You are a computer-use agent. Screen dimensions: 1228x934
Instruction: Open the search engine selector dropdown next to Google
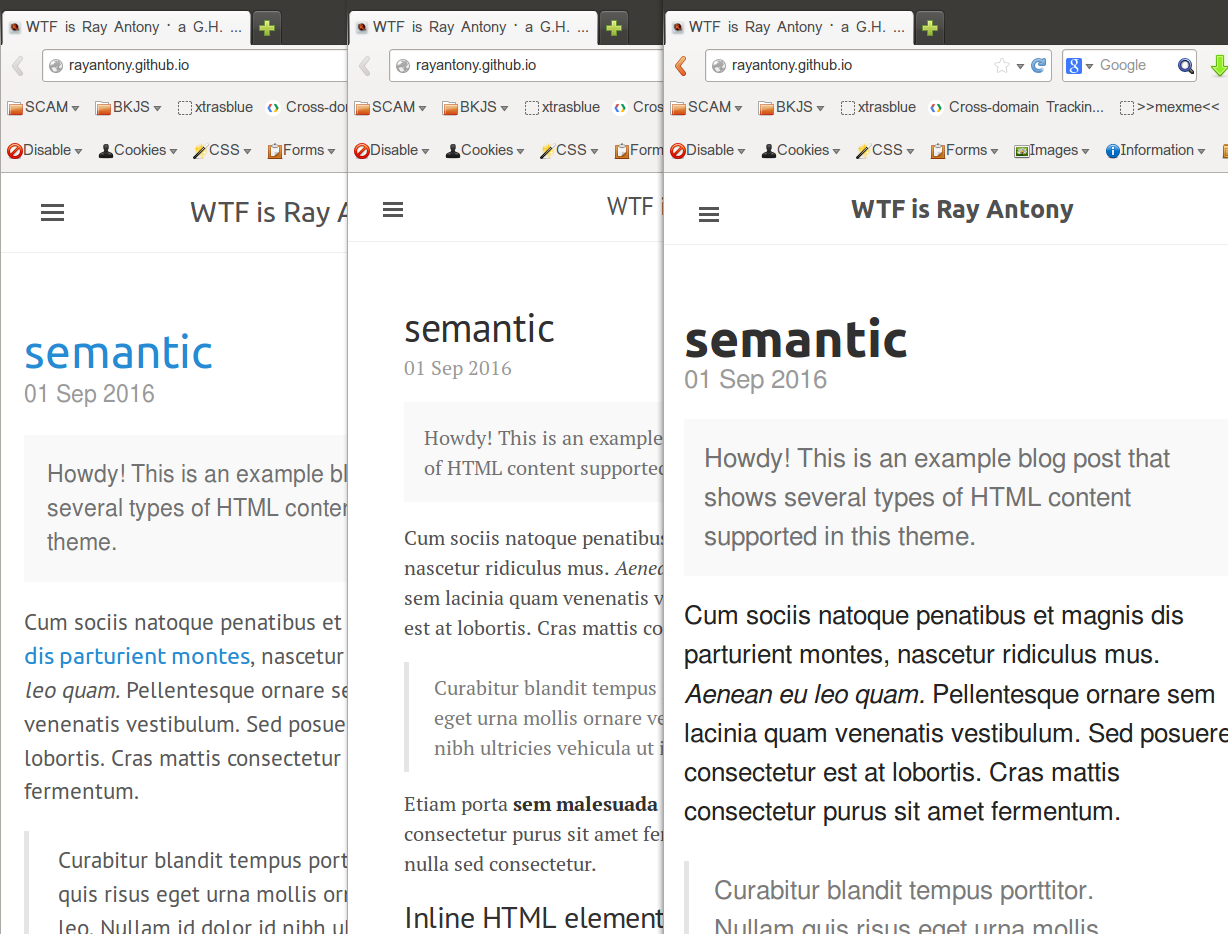click(x=1080, y=66)
